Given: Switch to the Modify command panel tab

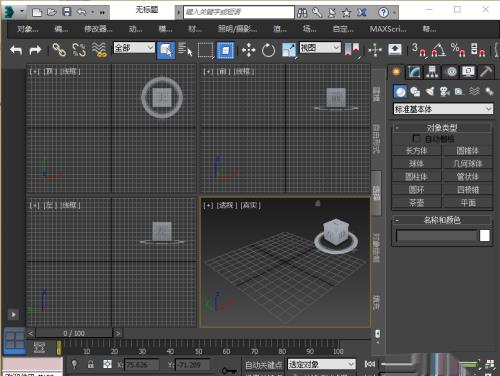Looking at the screenshot, I should [414, 72].
